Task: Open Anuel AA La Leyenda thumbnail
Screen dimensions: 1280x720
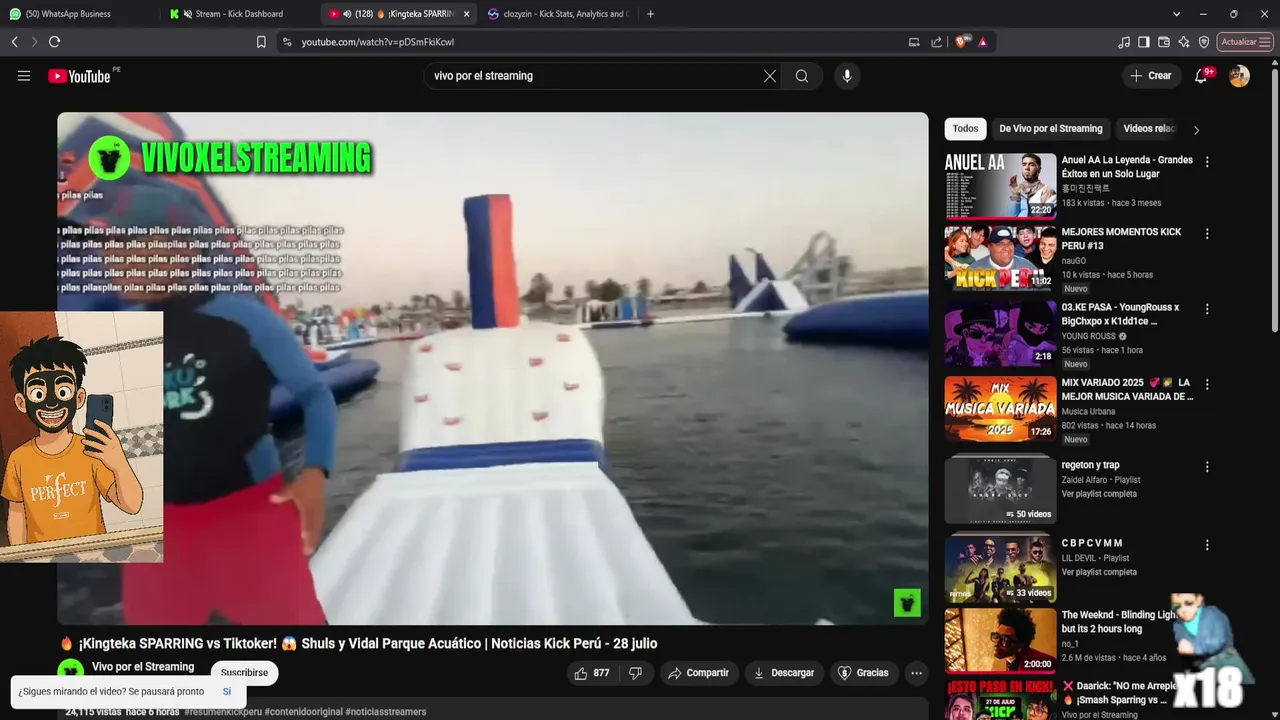Action: click(x=1000, y=186)
